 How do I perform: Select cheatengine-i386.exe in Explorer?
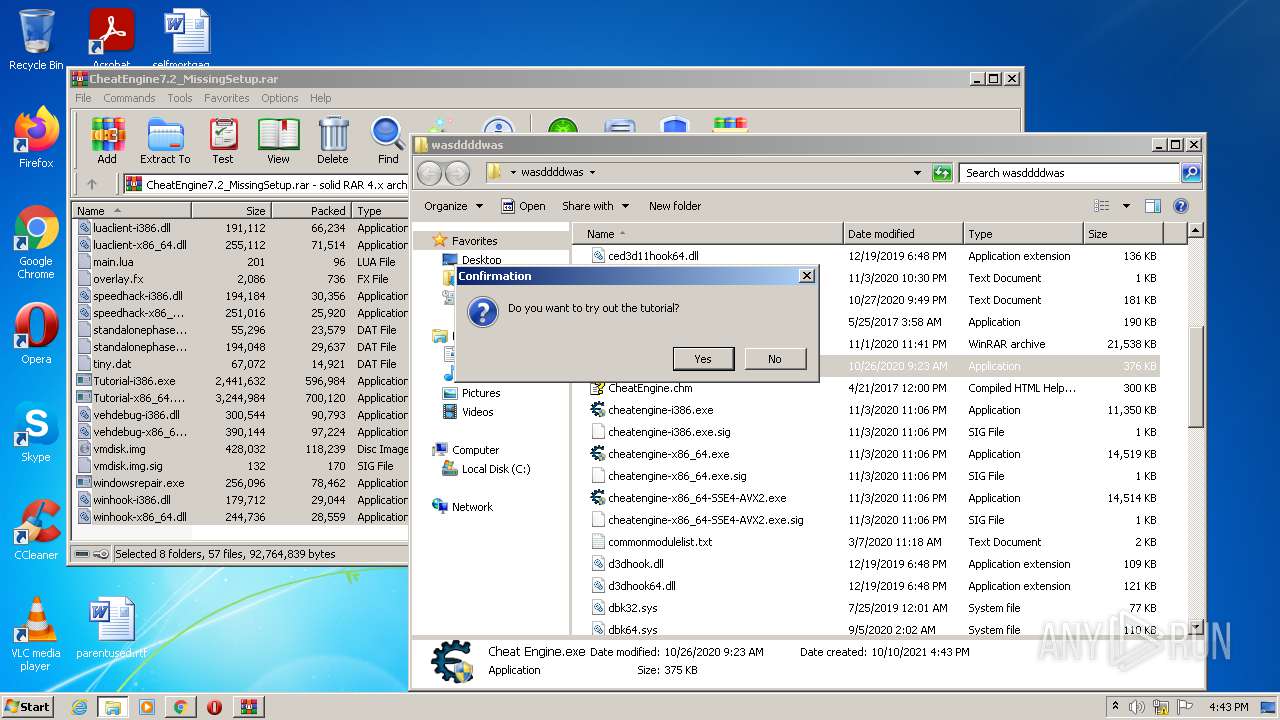pyautogui.click(x=660, y=410)
